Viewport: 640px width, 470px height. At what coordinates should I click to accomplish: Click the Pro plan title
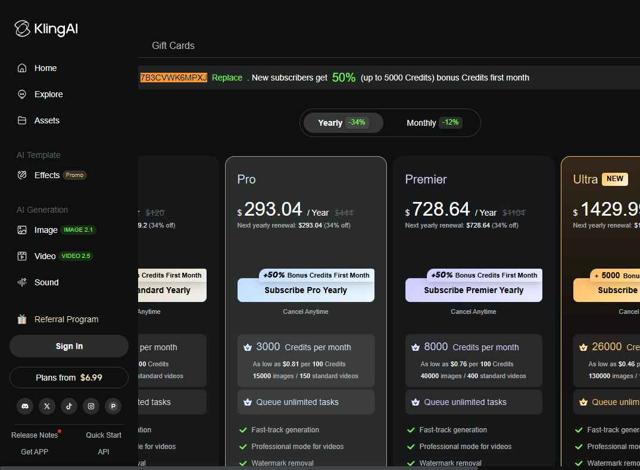(247, 180)
